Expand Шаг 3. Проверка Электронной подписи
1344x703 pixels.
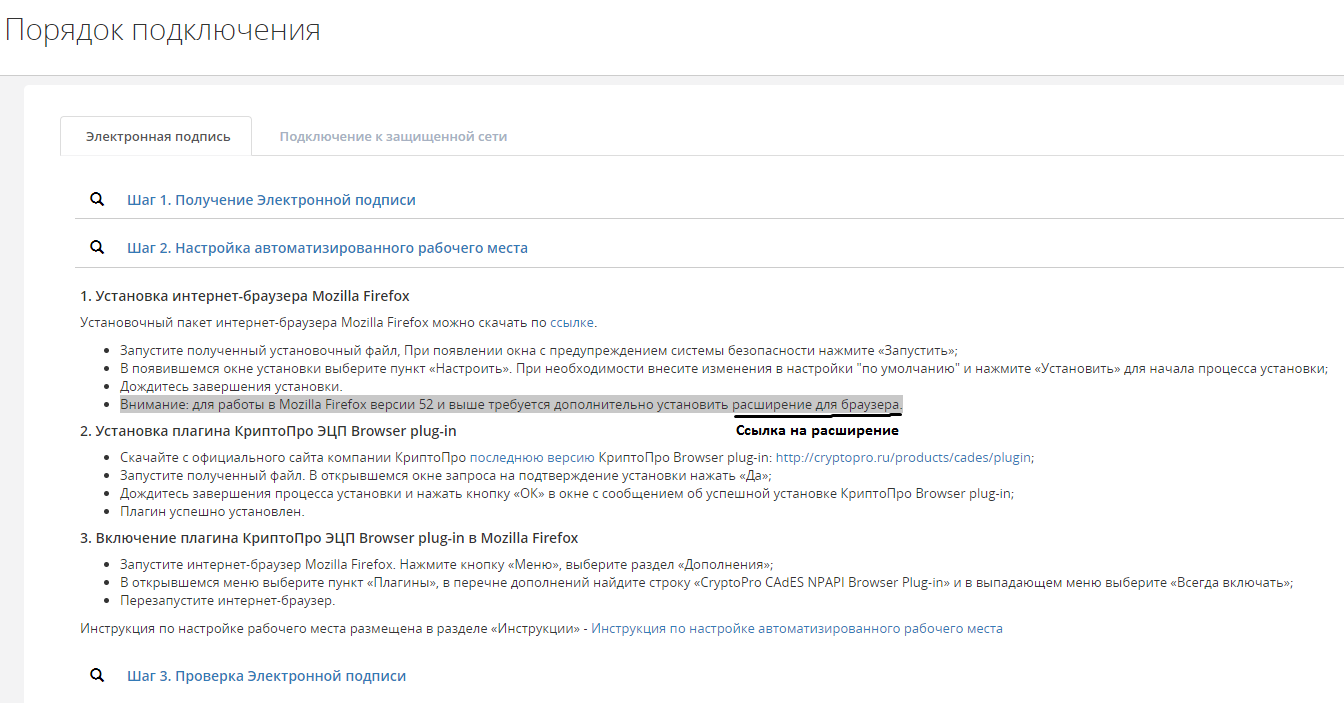(x=266, y=676)
